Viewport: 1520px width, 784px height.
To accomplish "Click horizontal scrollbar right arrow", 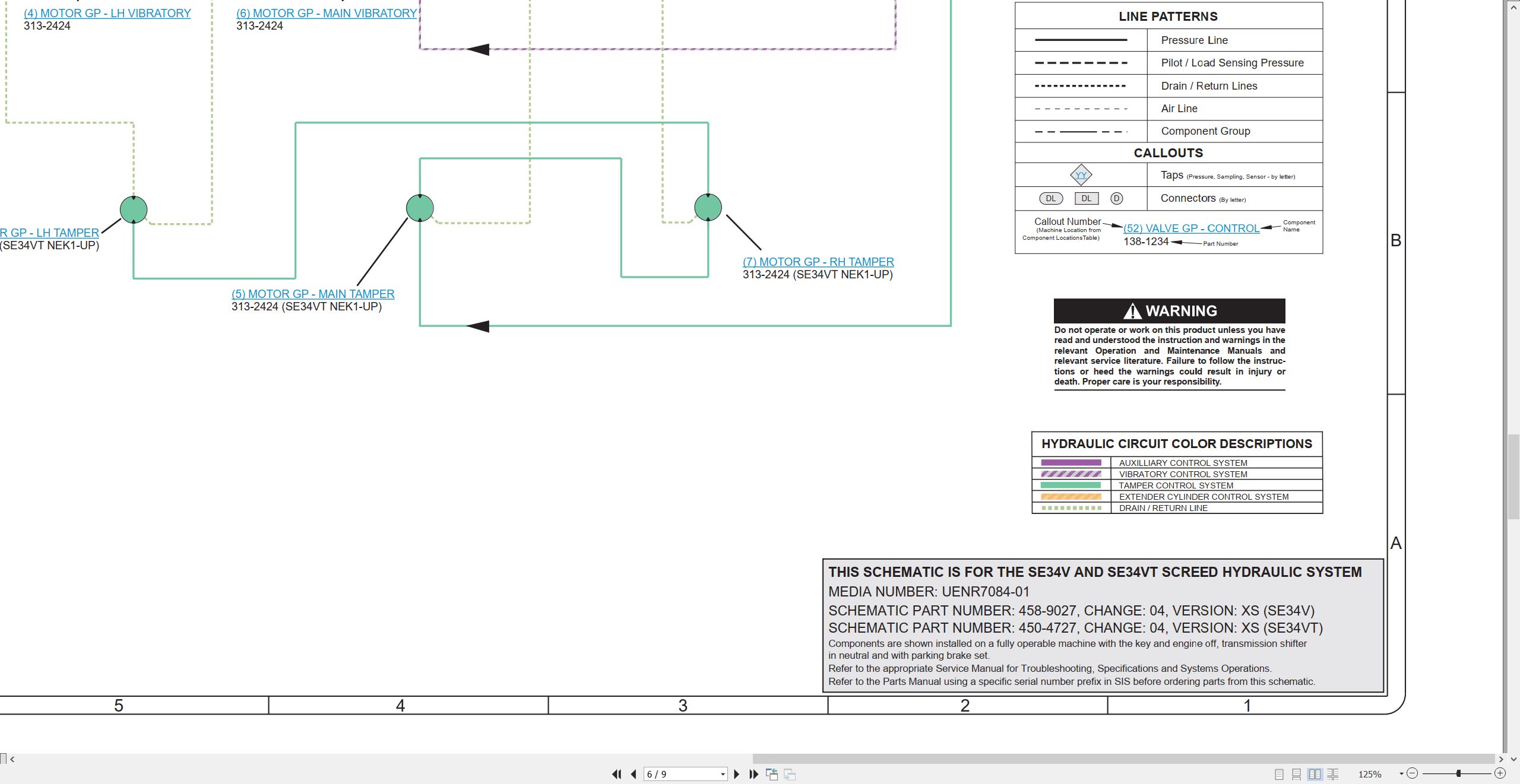I will (x=1501, y=759).
